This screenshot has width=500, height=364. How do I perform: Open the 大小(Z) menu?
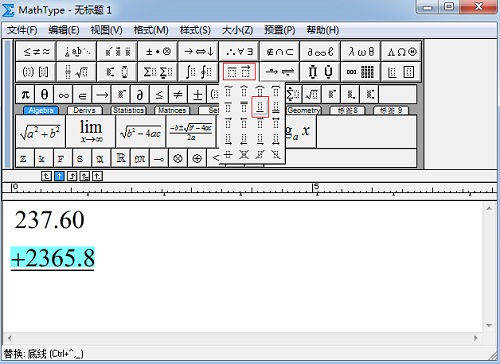(x=238, y=30)
